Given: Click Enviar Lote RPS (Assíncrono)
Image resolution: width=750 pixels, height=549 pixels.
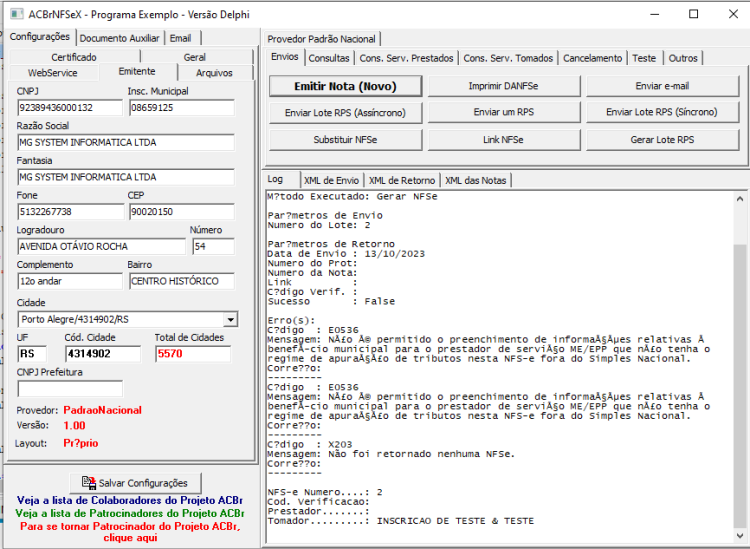Looking at the screenshot, I should (x=345, y=113).
